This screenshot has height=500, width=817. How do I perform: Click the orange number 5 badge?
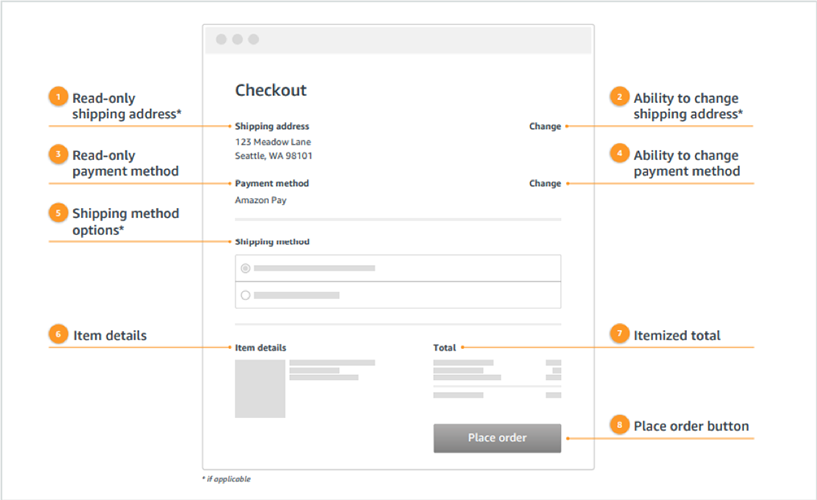58,213
